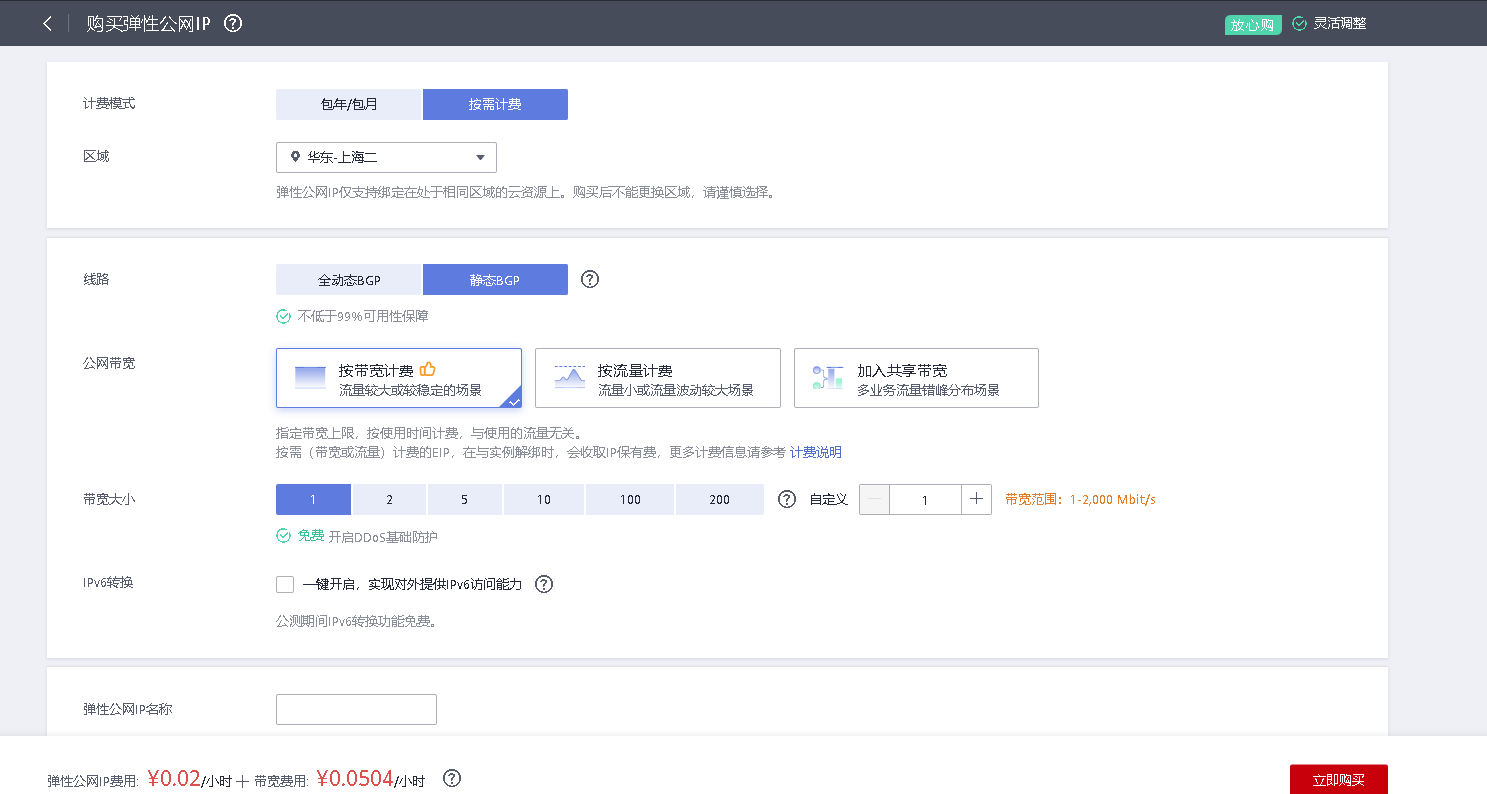Select 按流量计费 bandwidth card
Screen dimensions: 1487x794
[658, 378]
